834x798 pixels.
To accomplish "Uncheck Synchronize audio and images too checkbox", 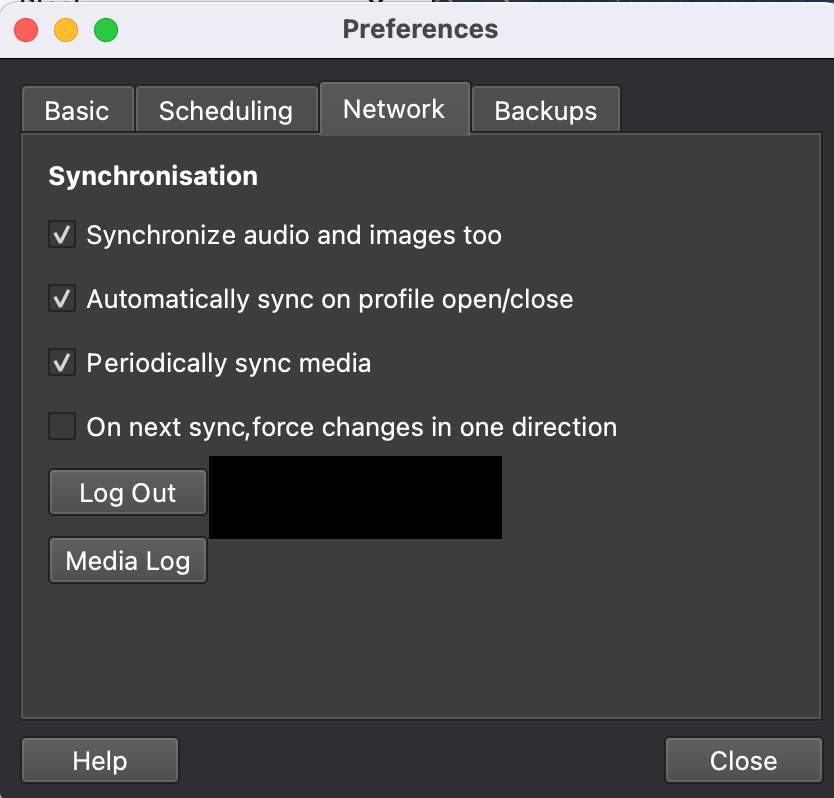I will coord(62,235).
